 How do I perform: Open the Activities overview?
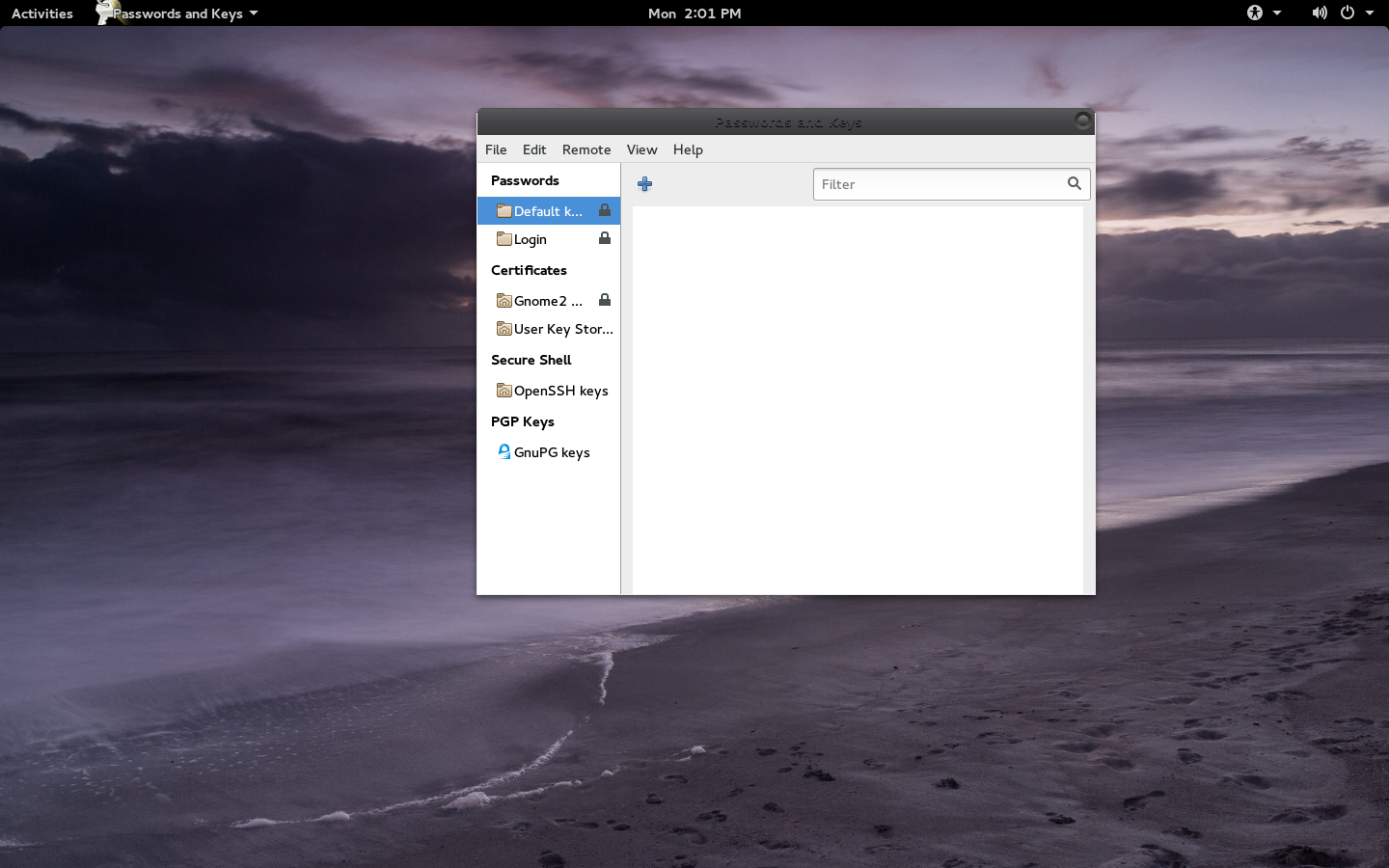coord(42,13)
